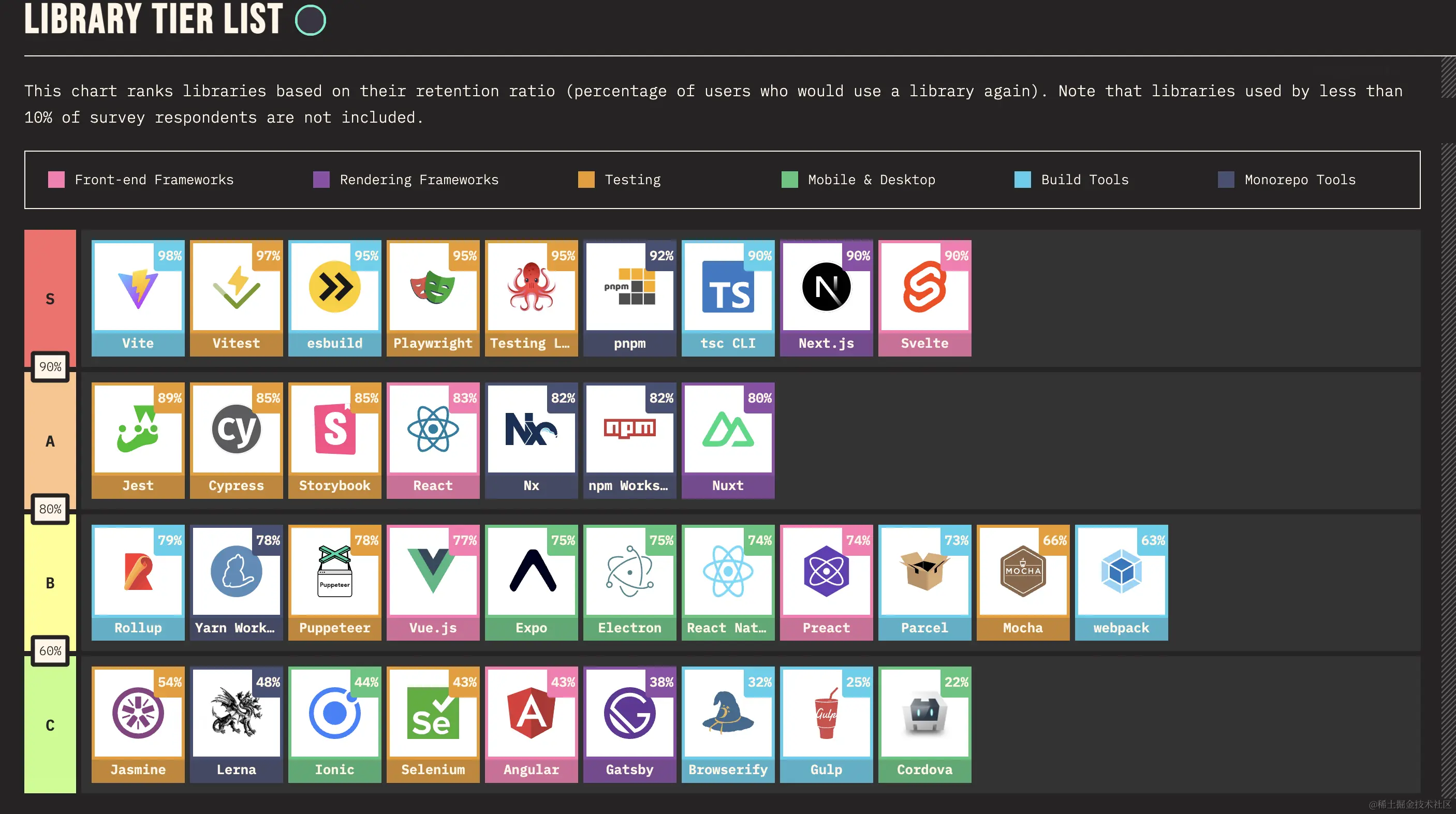
Task: Open the Next.js card
Action: click(x=827, y=298)
